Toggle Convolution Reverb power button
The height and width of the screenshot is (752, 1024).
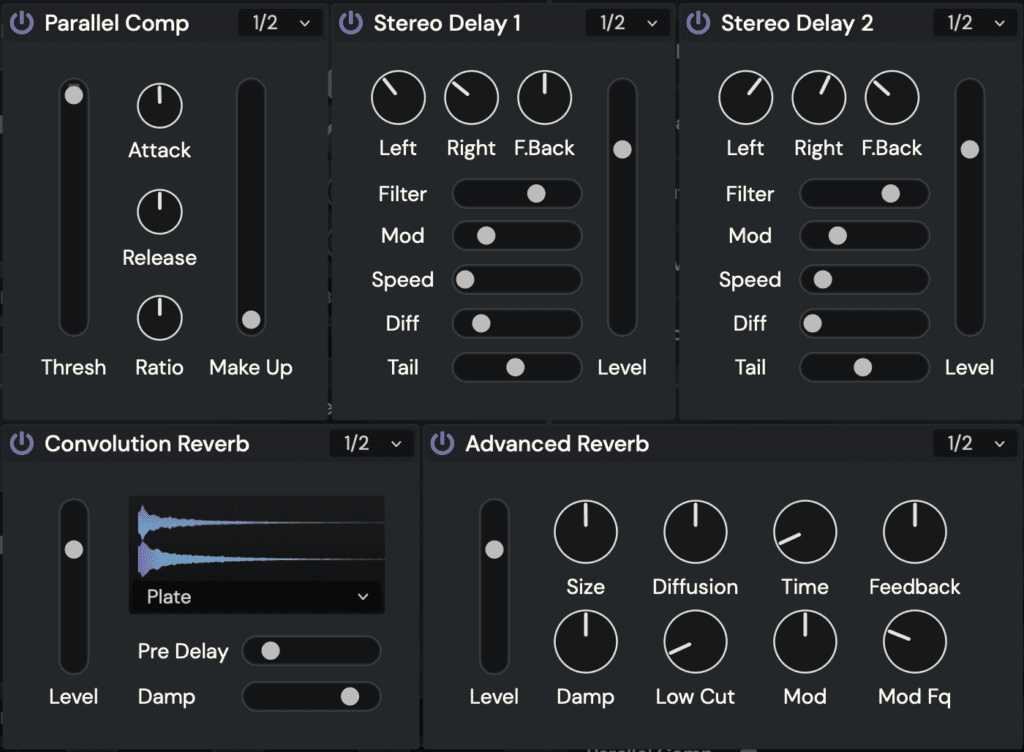tap(22, 443)
